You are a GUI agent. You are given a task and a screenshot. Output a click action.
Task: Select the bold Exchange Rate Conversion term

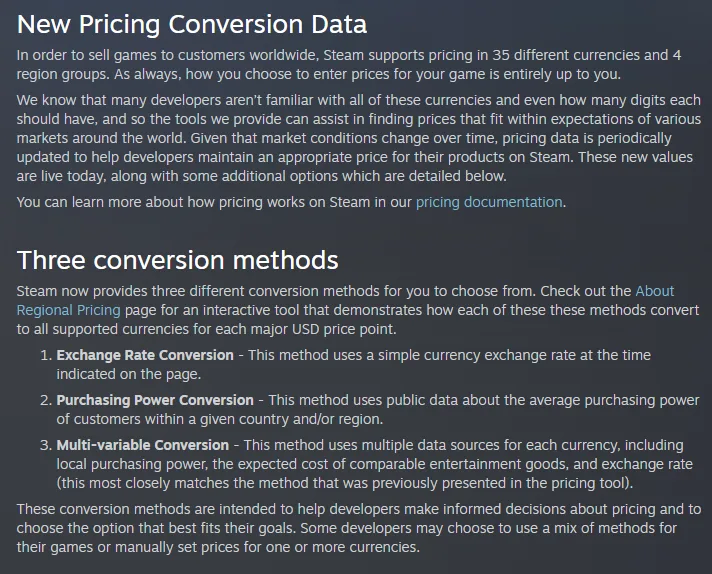pos(145,355)
